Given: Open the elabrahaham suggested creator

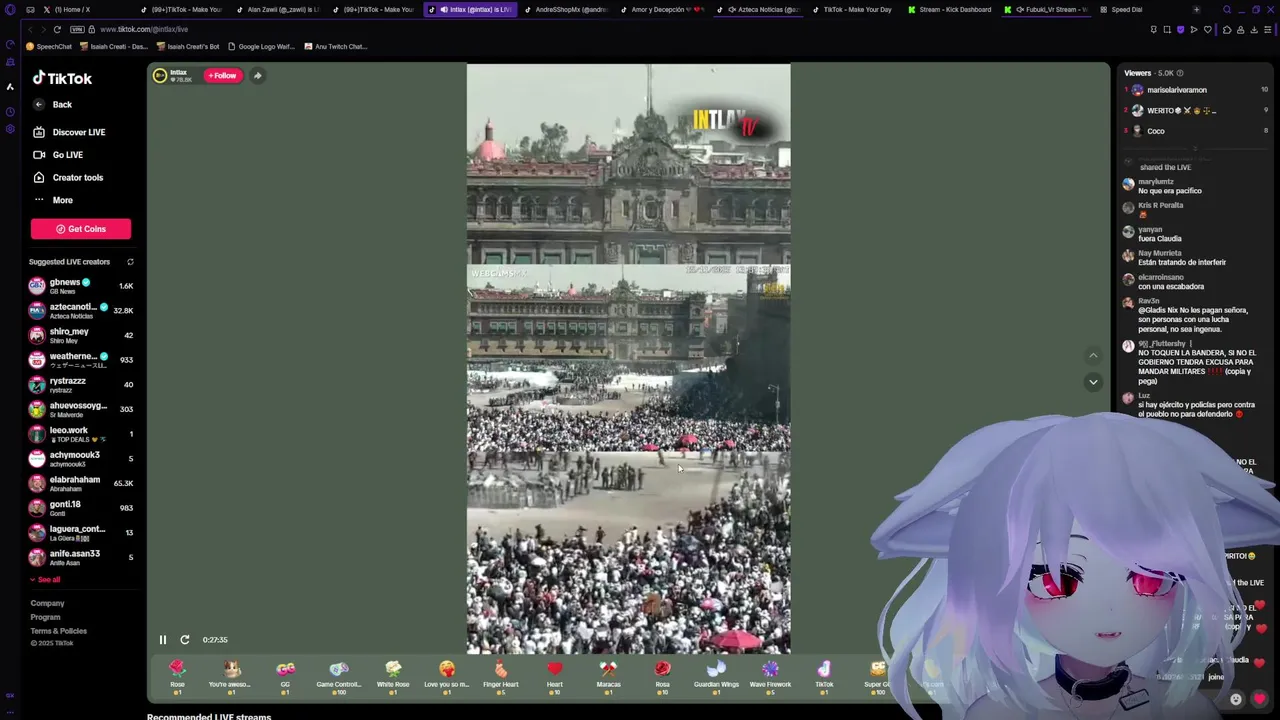Looking at the screenshot, I should (x=81, y=483).
